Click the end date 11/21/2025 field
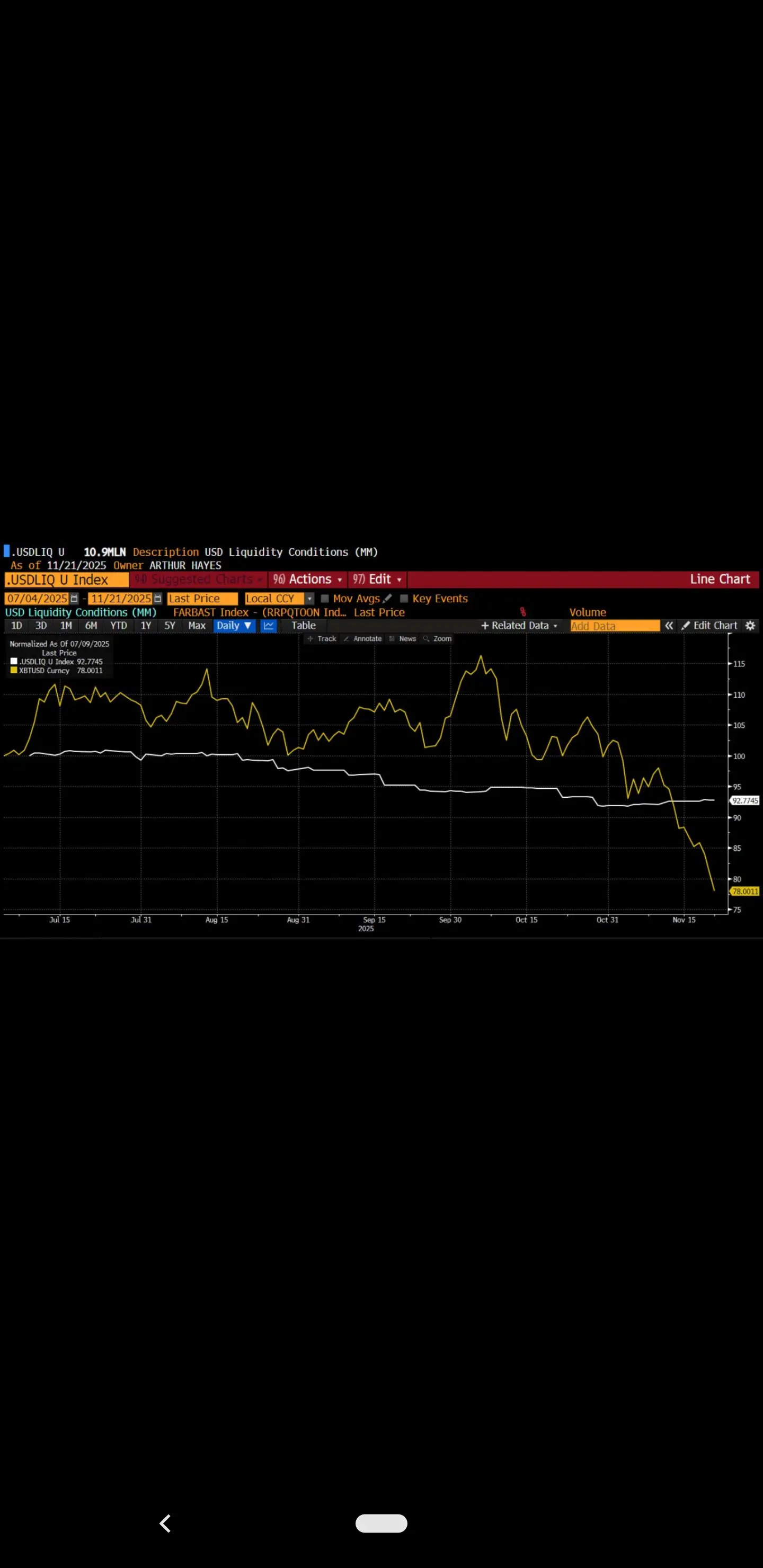763x1568 pixels. tap(121, 599)
